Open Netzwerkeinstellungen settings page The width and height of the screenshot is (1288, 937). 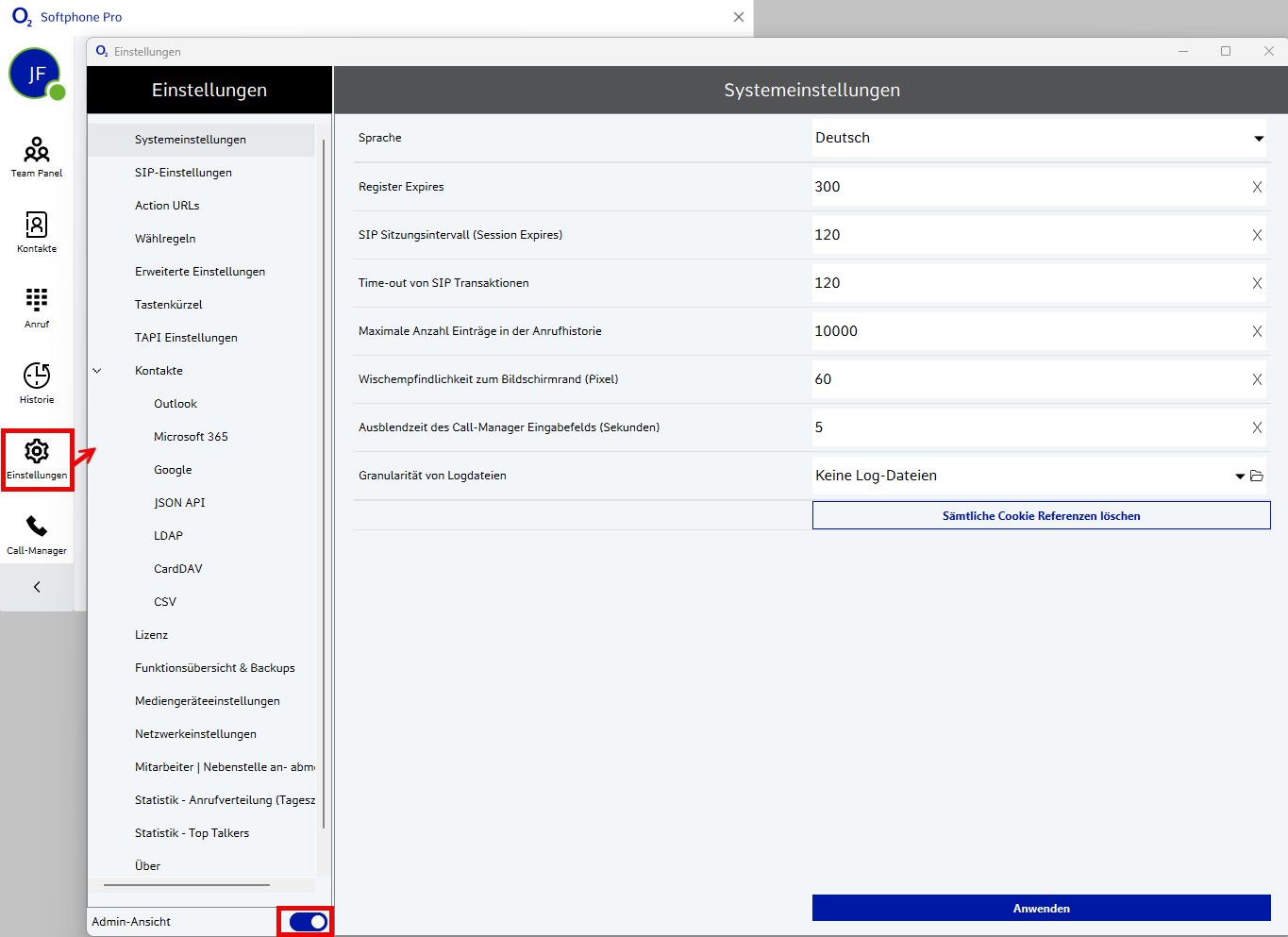pos(195,734)
